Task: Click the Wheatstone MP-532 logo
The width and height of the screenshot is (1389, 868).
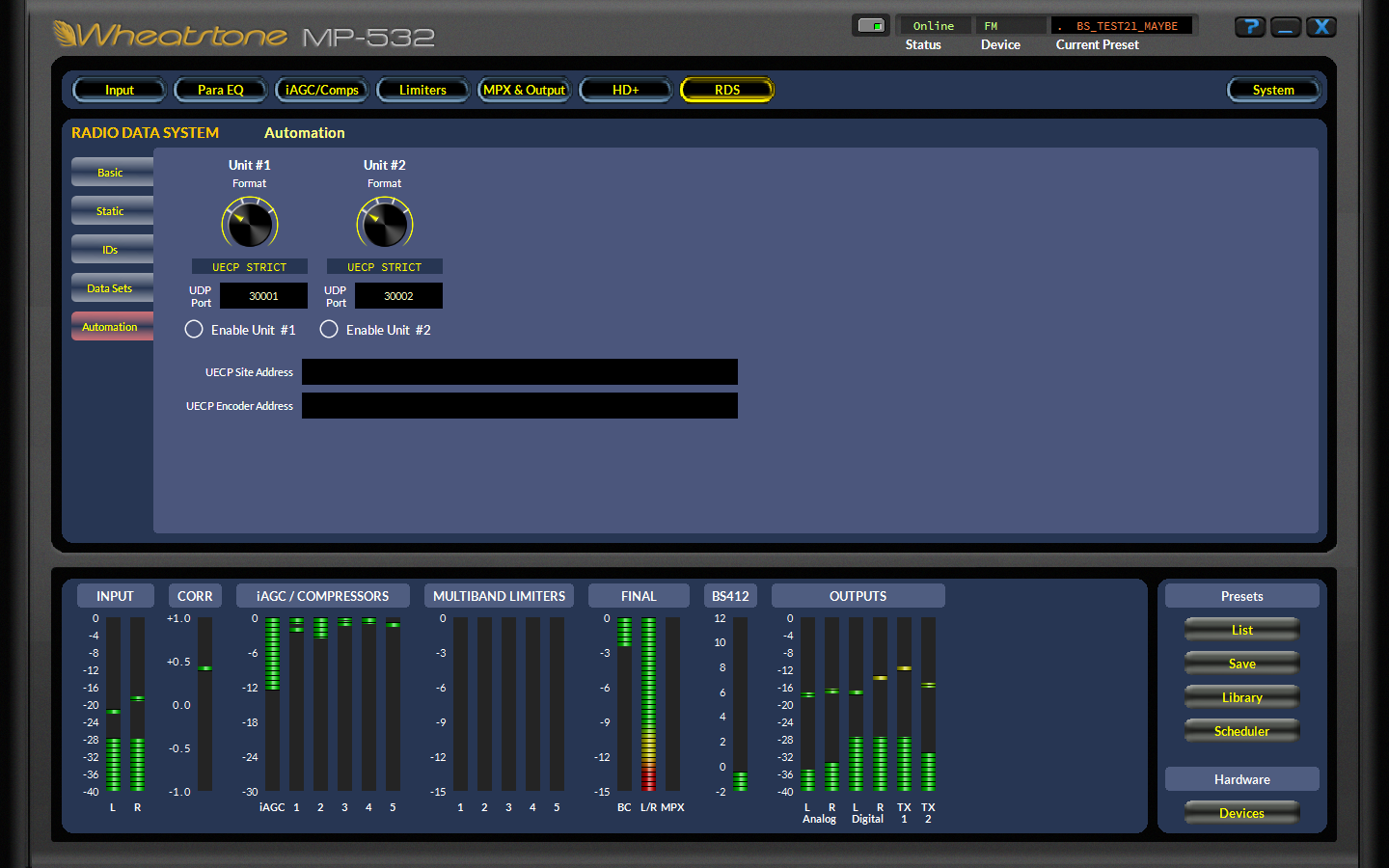Action: [x=243, y=36]
